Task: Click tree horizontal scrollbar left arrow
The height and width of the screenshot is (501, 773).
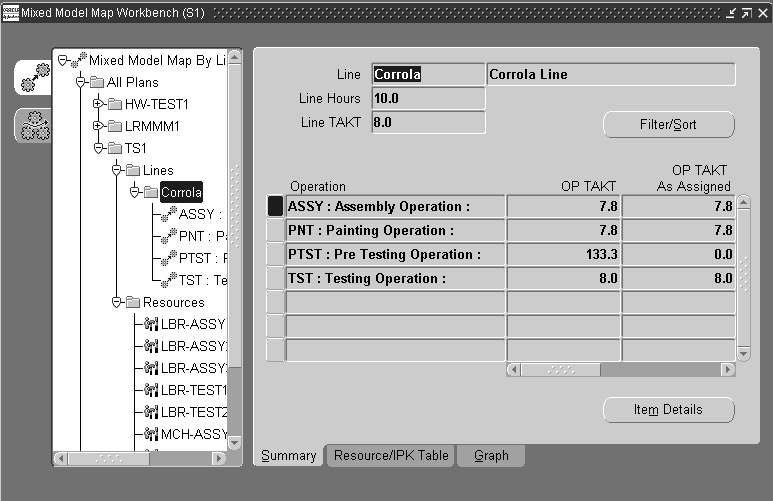Action: click(x=61, y=459)
